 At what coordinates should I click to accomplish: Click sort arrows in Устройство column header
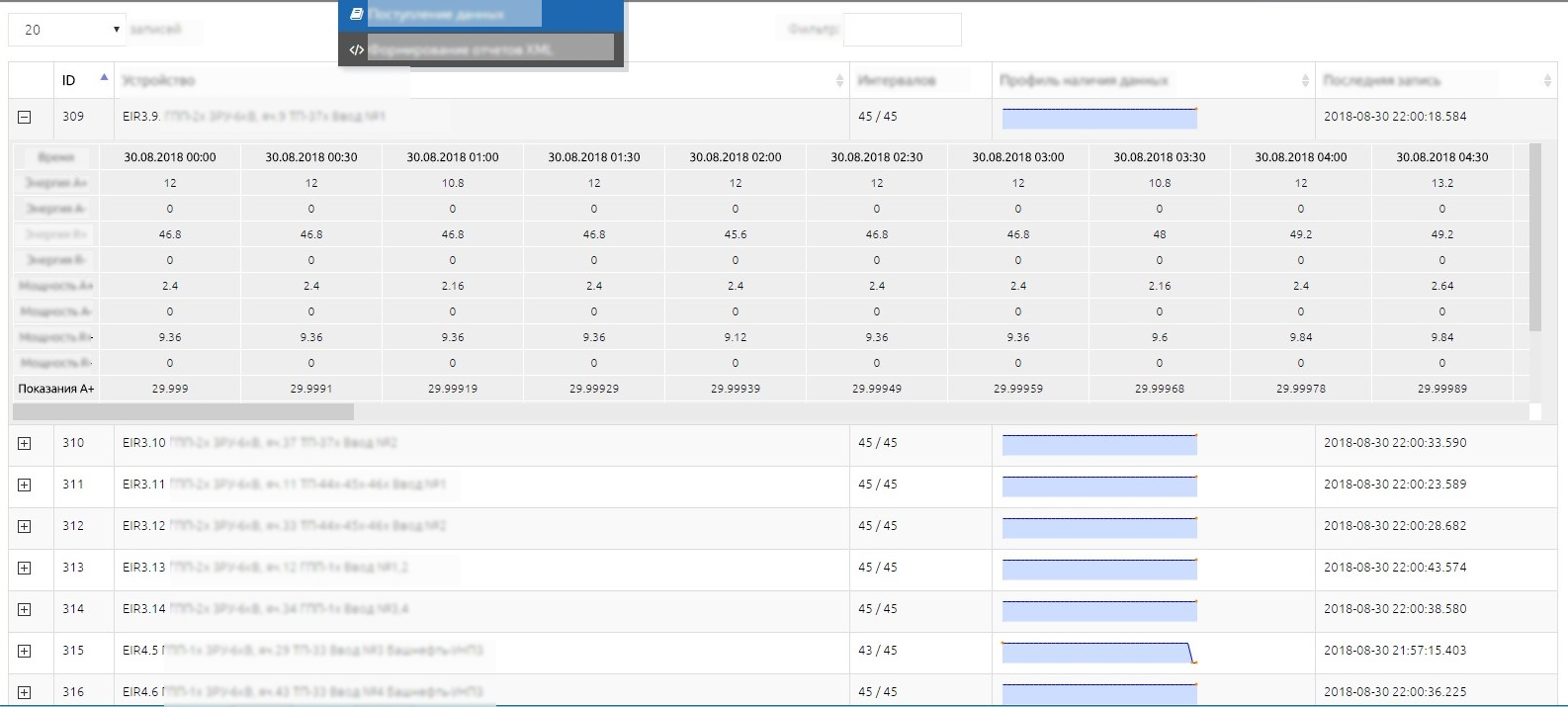839,81
